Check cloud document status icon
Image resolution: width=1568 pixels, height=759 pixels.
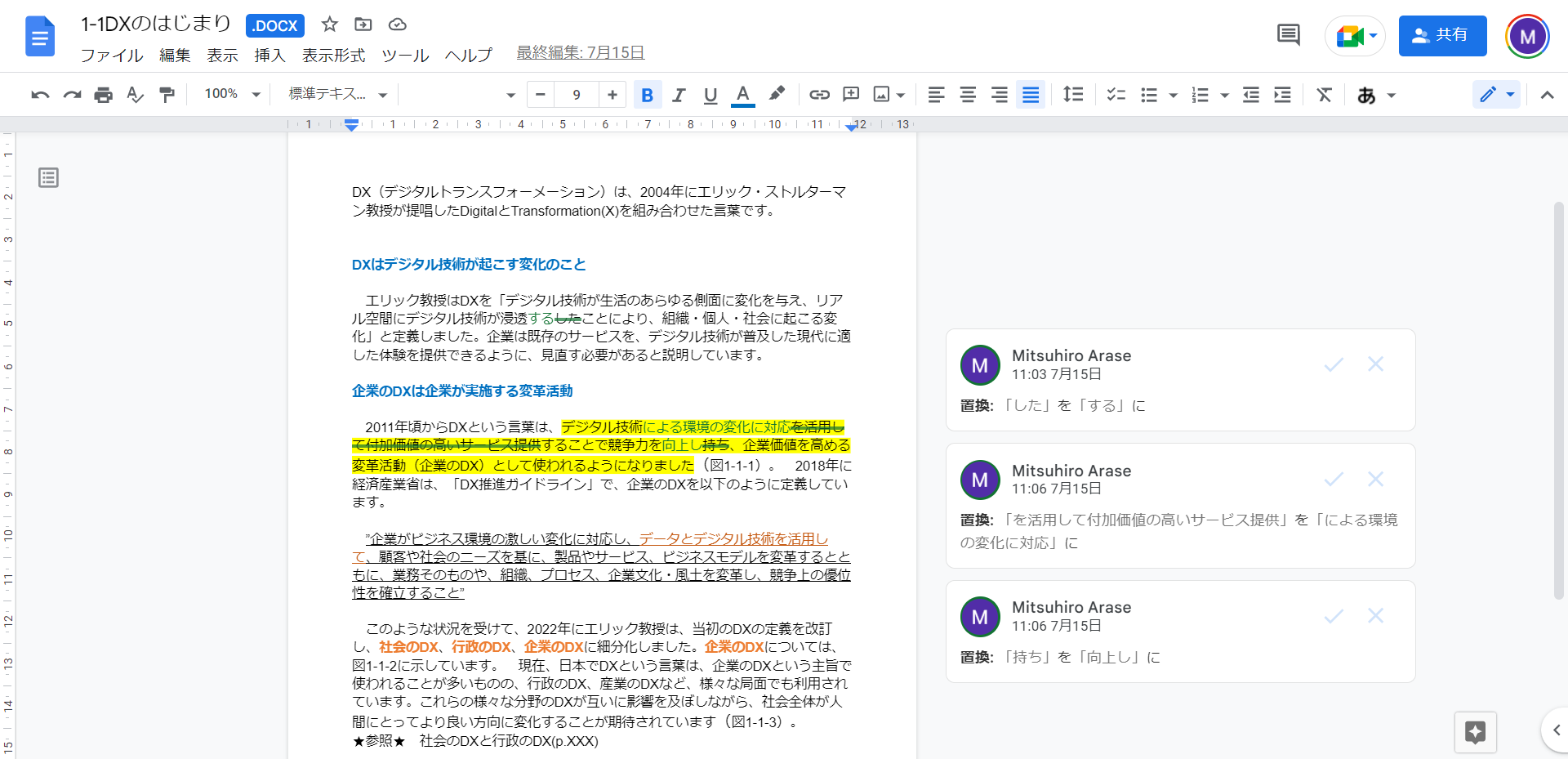click(397, 25)
